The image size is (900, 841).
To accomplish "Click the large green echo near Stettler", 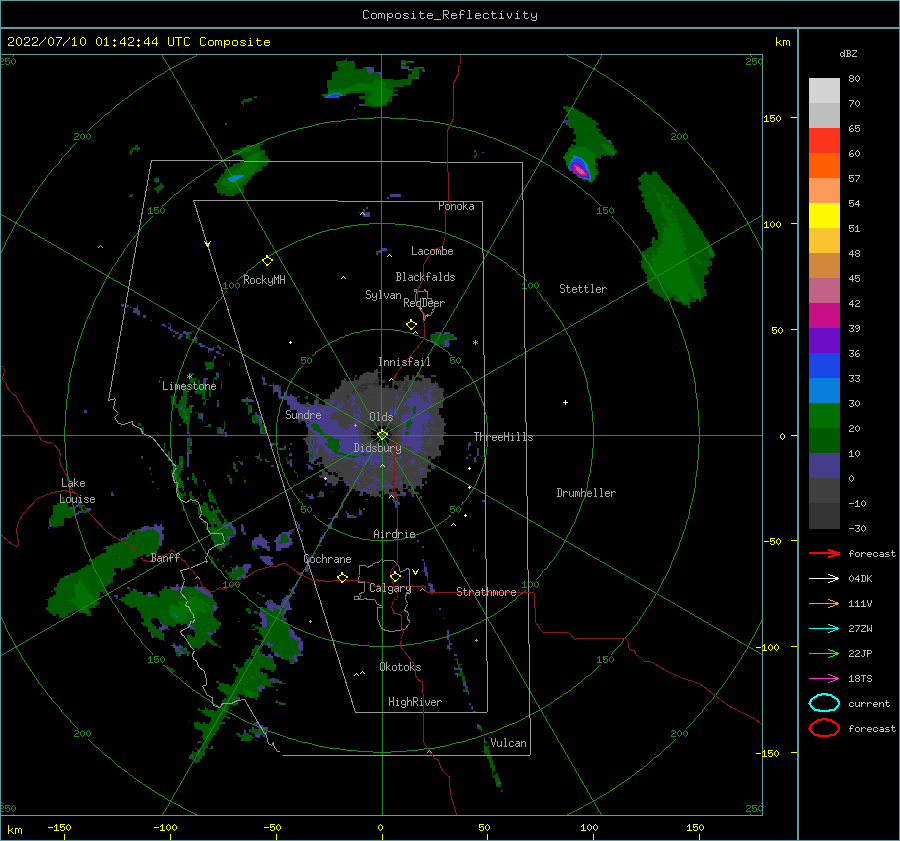I will coord(675,241).
